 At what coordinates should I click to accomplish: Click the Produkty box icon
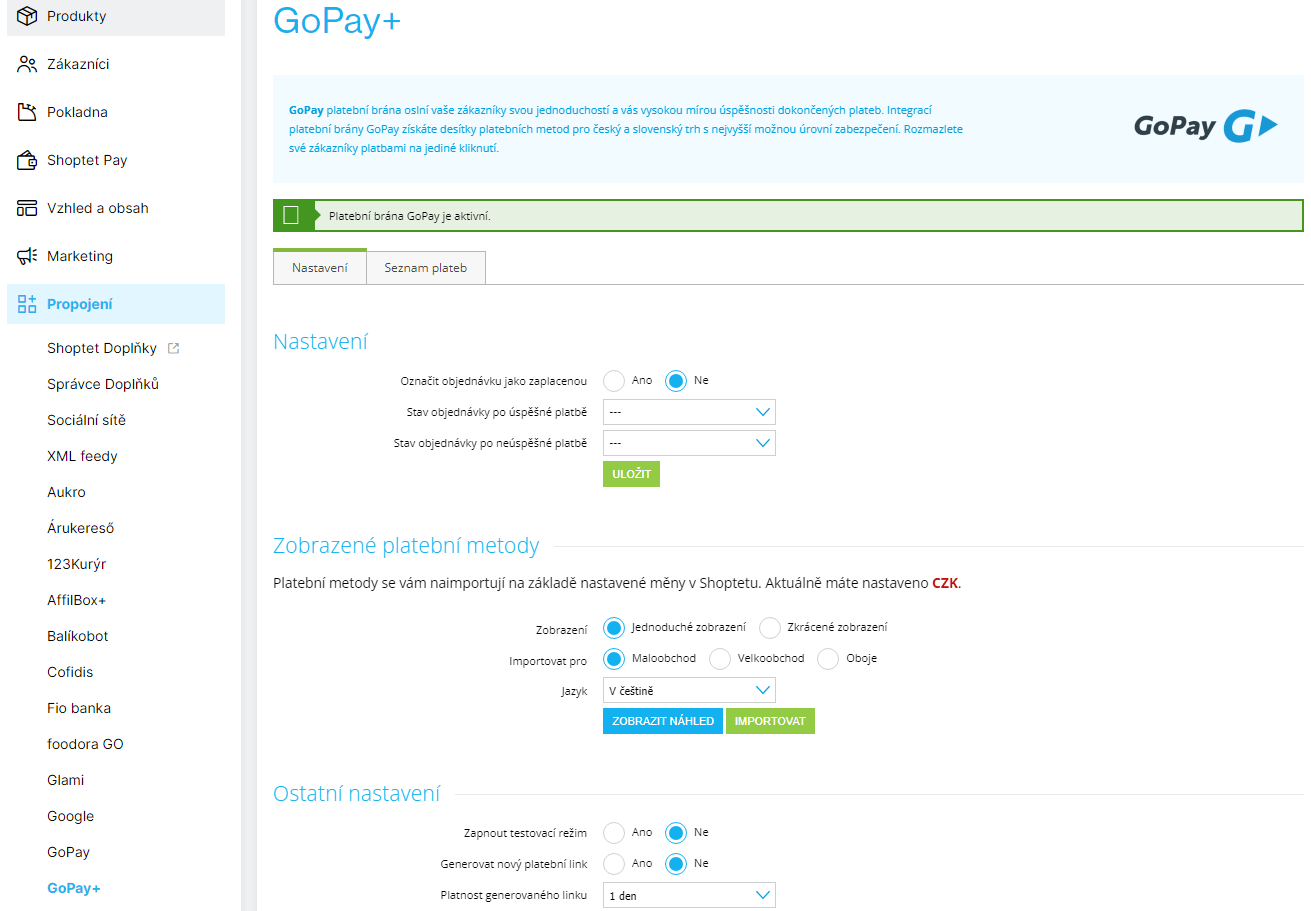[27, 16]
